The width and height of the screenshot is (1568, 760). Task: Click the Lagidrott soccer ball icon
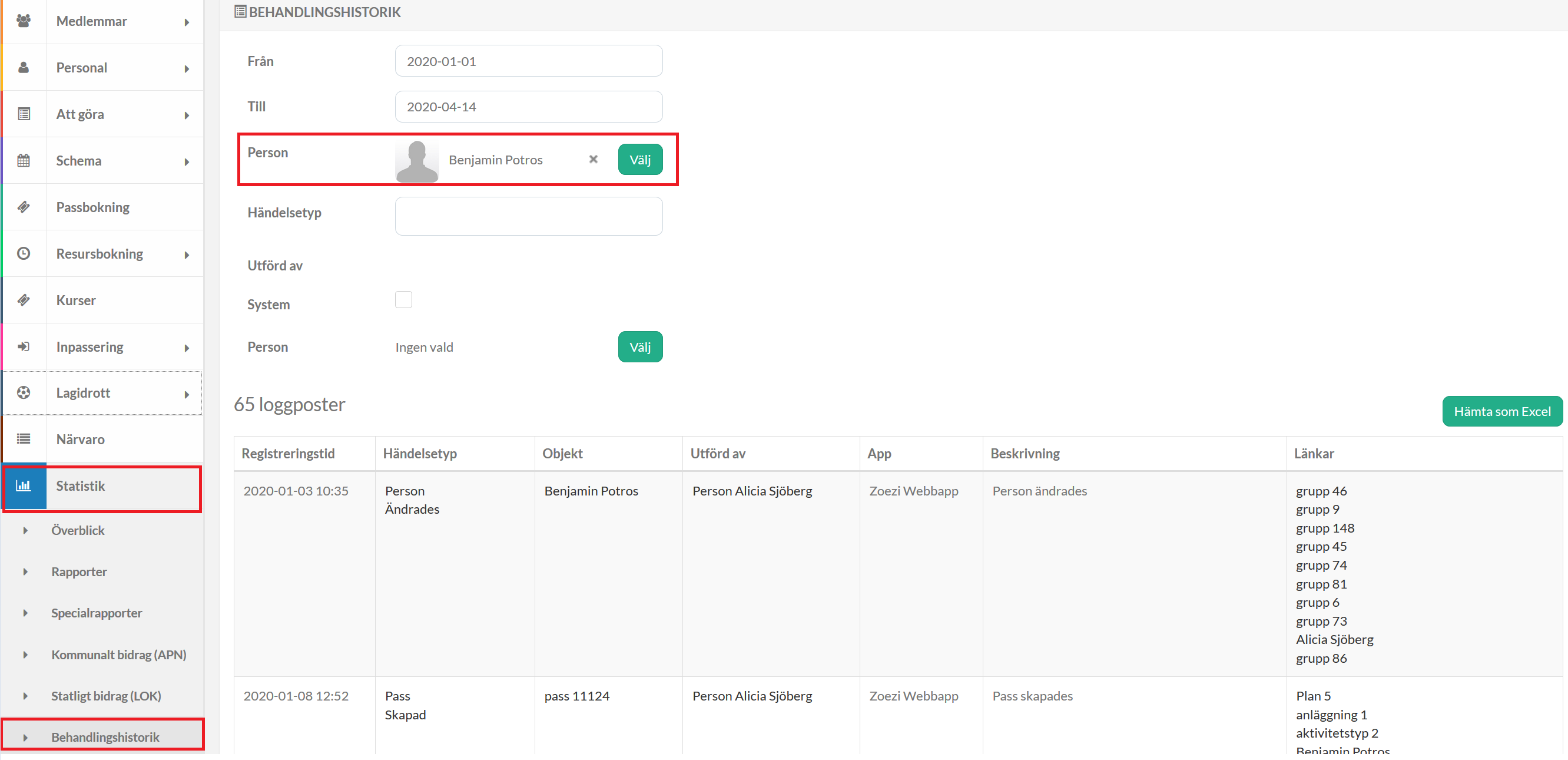pos(24,394)
